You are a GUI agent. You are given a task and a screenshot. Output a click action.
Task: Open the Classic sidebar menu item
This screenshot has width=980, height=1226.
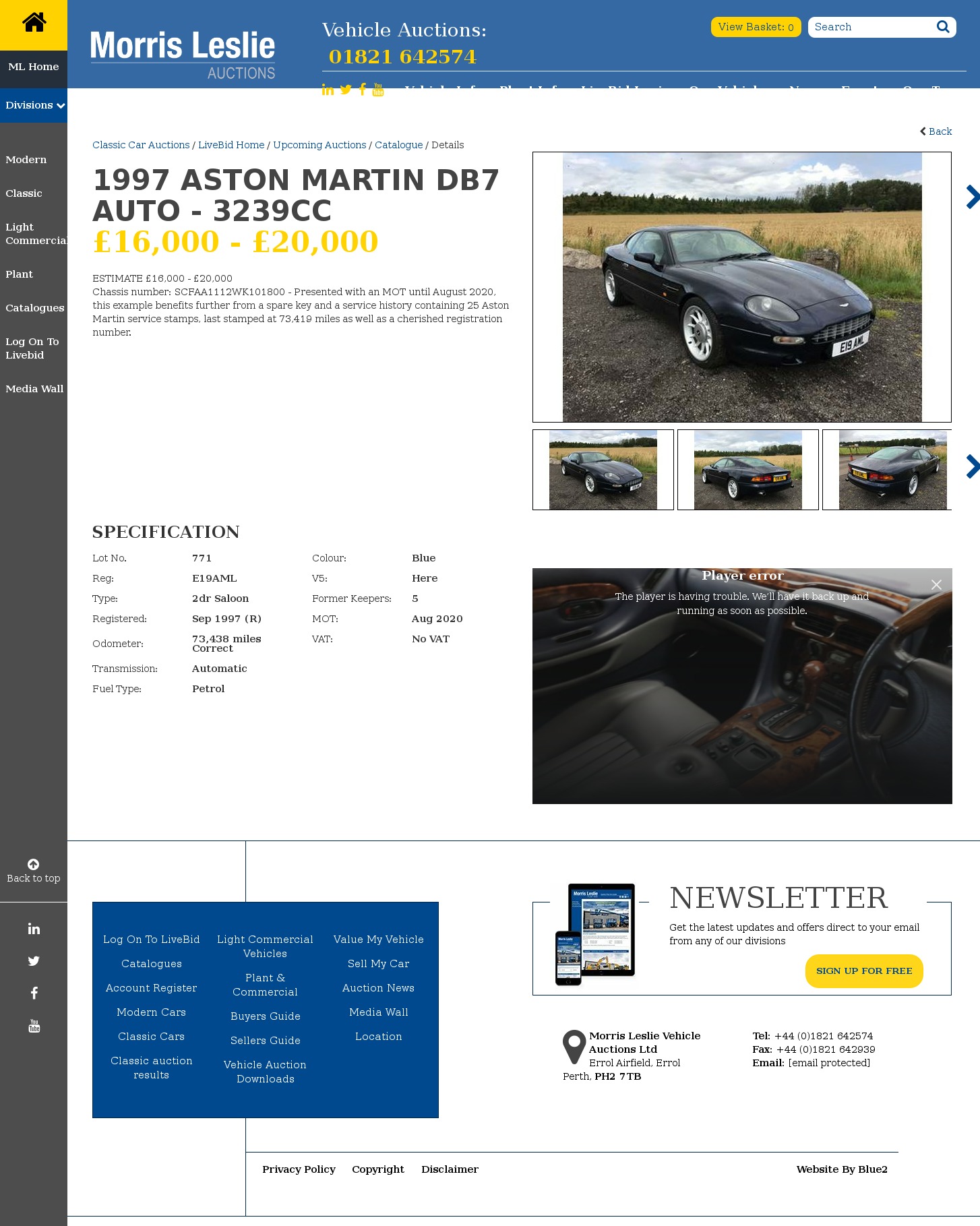click(x=24, y=193)
